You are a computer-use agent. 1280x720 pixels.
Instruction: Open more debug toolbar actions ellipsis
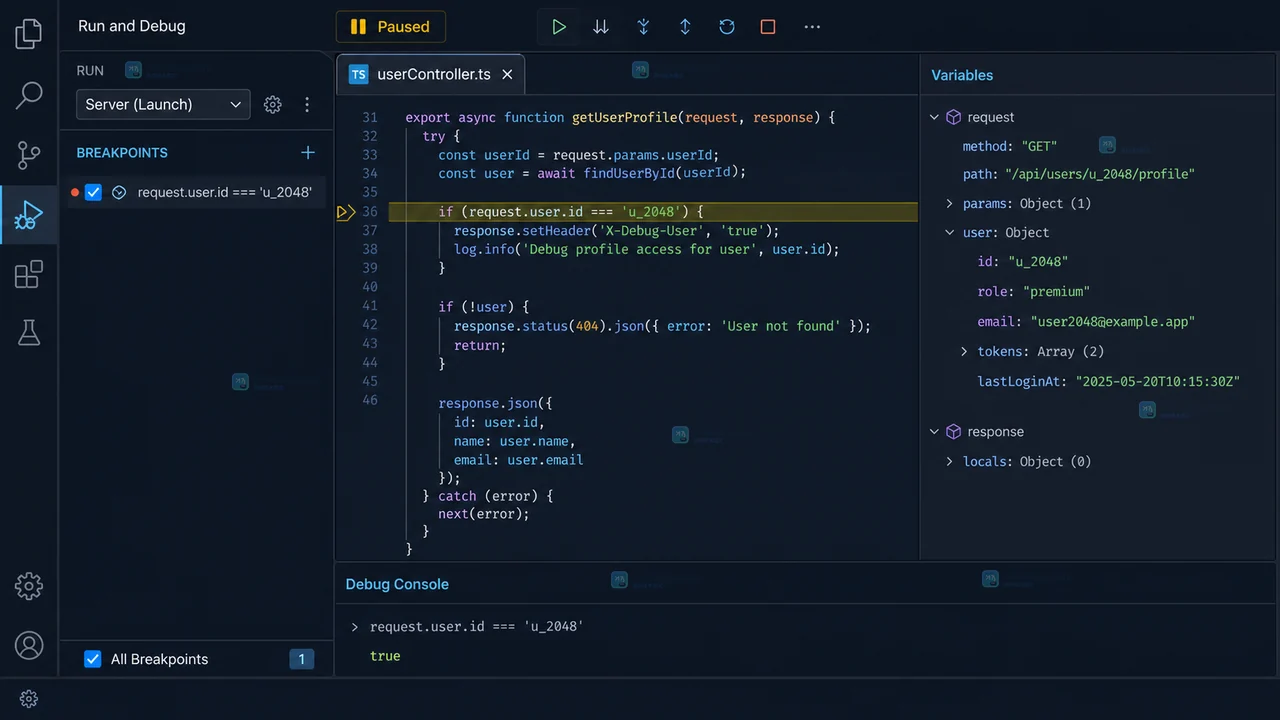(812, 27)
